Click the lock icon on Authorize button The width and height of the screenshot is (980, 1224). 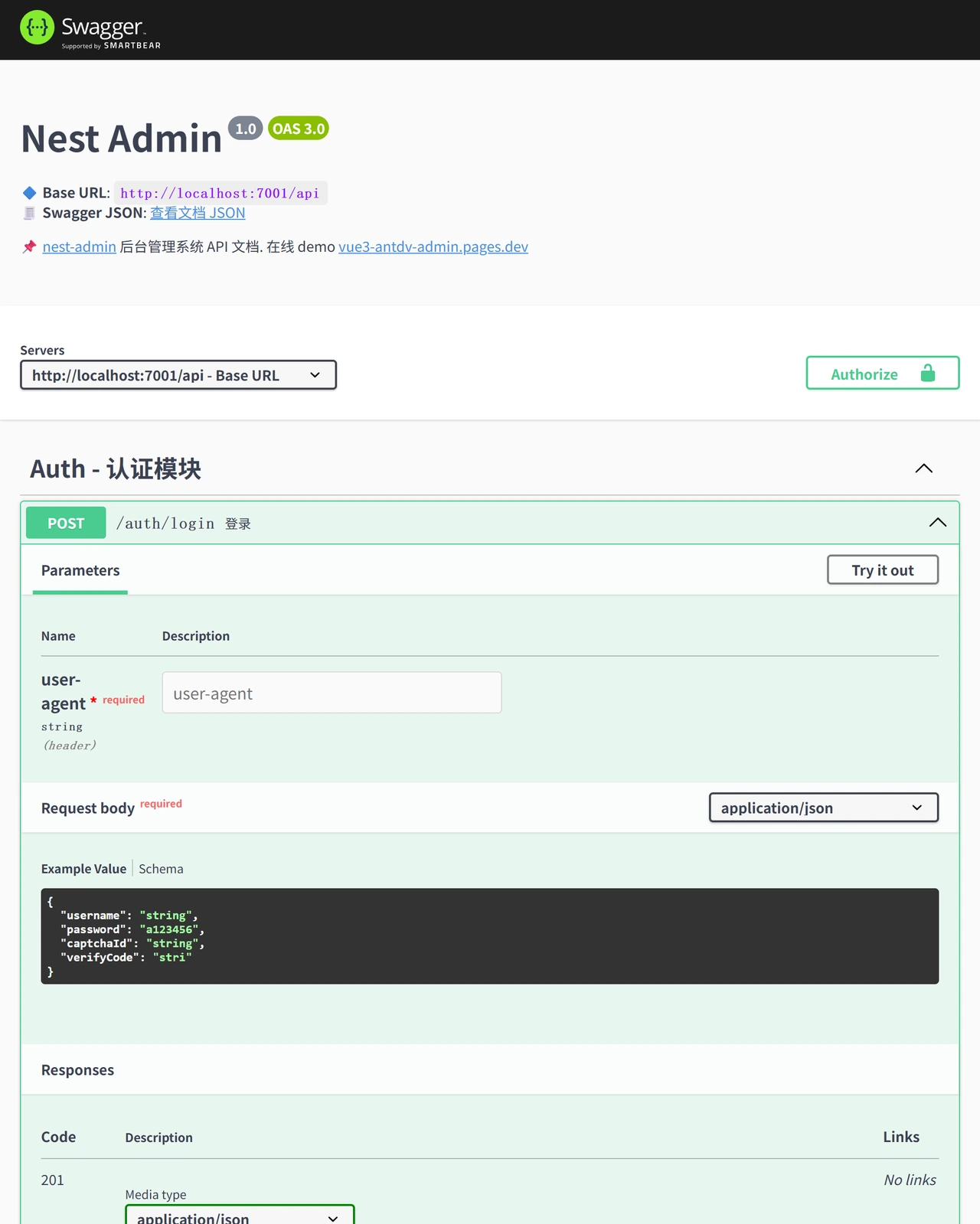928,374
